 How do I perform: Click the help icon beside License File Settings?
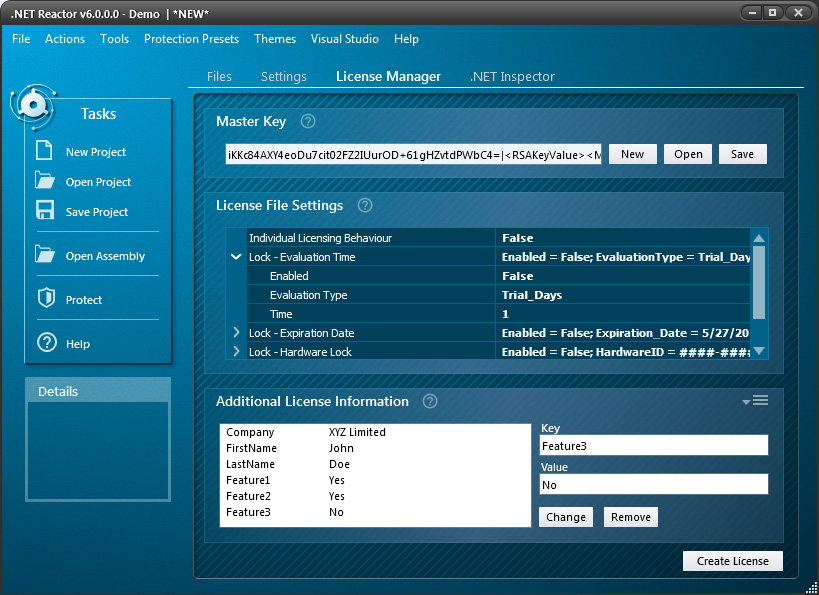pos(365,206)
